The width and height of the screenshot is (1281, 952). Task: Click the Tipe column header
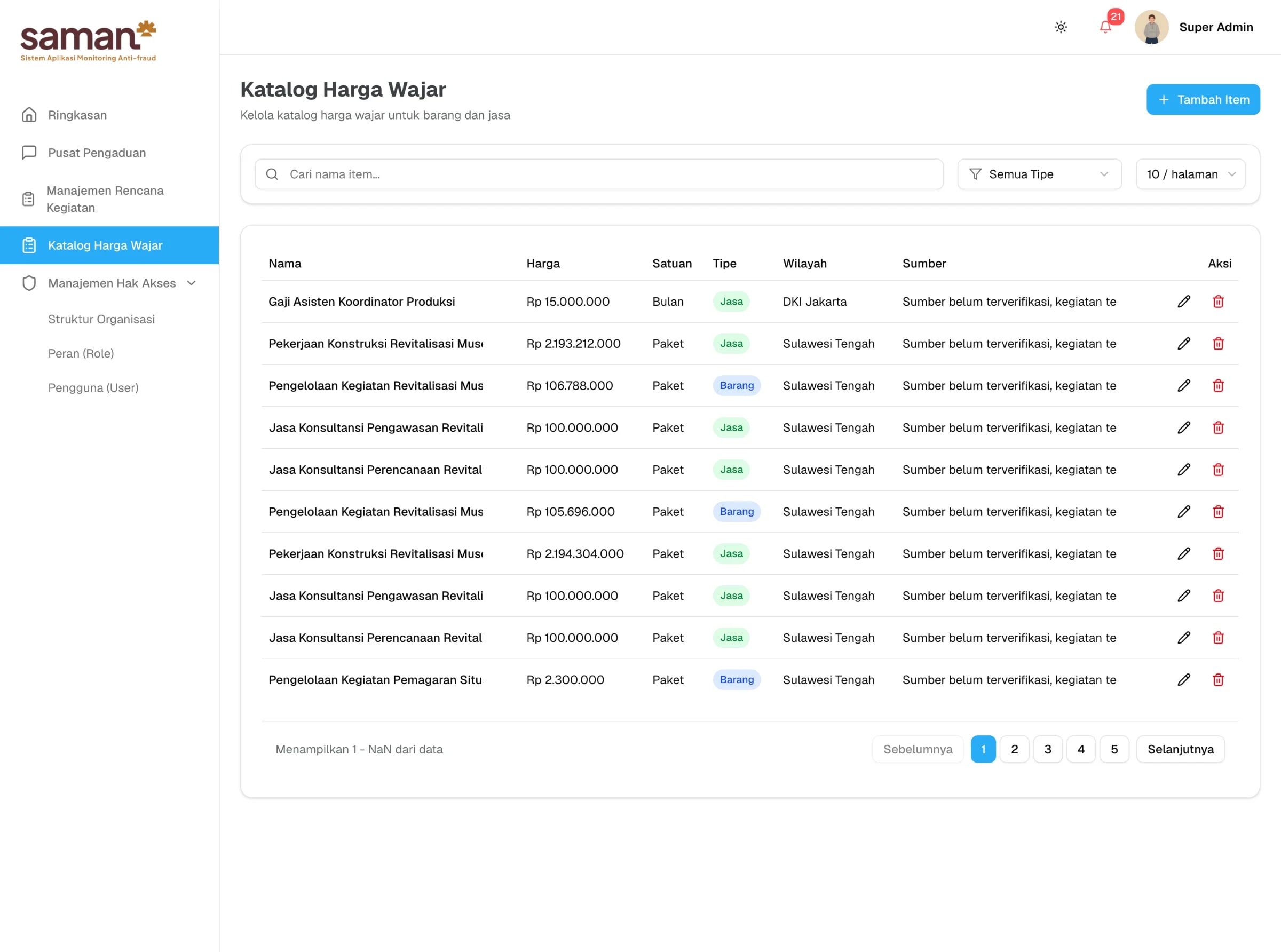(x=724, y=264)
